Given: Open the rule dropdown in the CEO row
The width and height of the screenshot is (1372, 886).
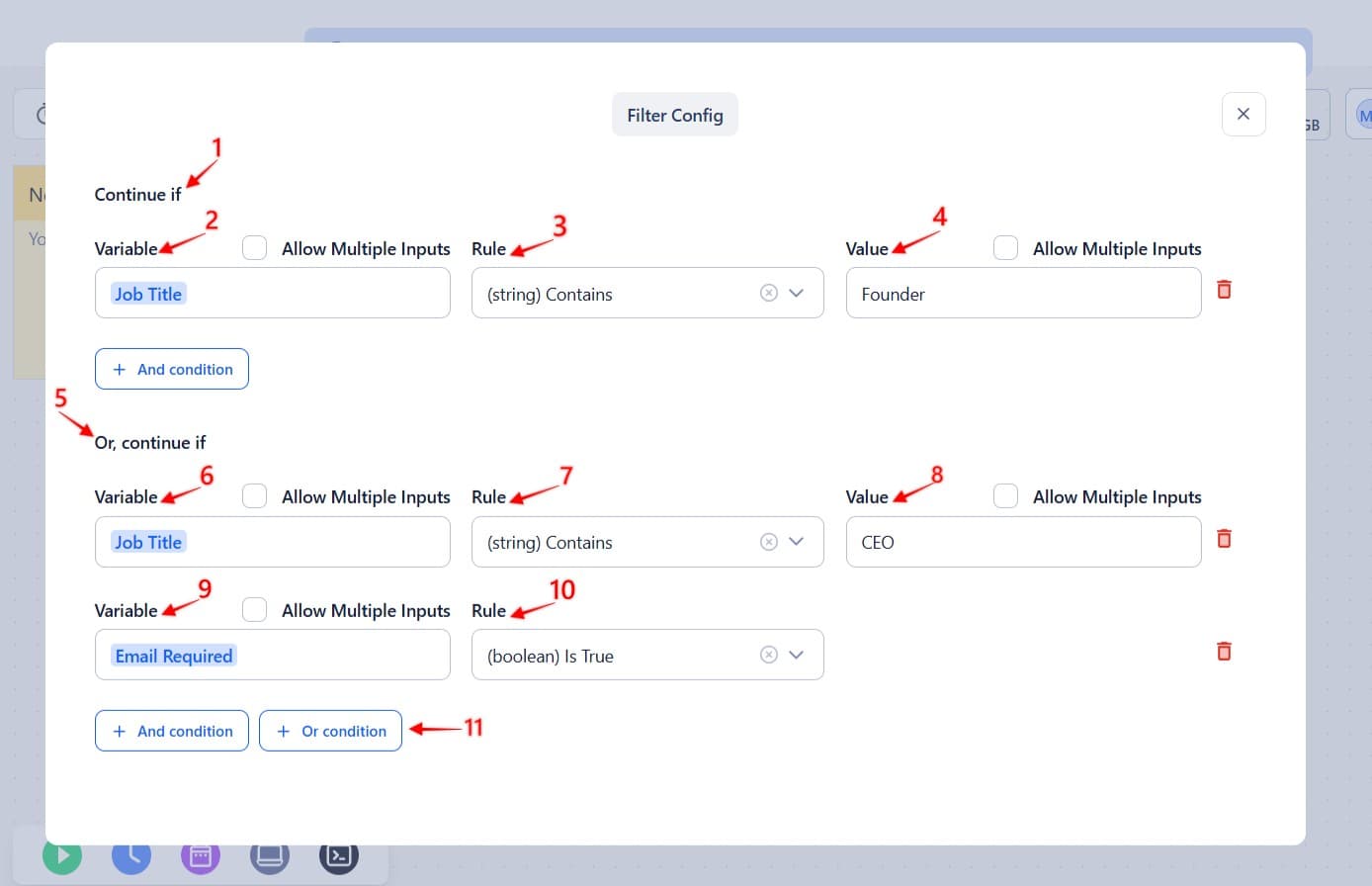Looking at the screenshot, I should 797,542.
